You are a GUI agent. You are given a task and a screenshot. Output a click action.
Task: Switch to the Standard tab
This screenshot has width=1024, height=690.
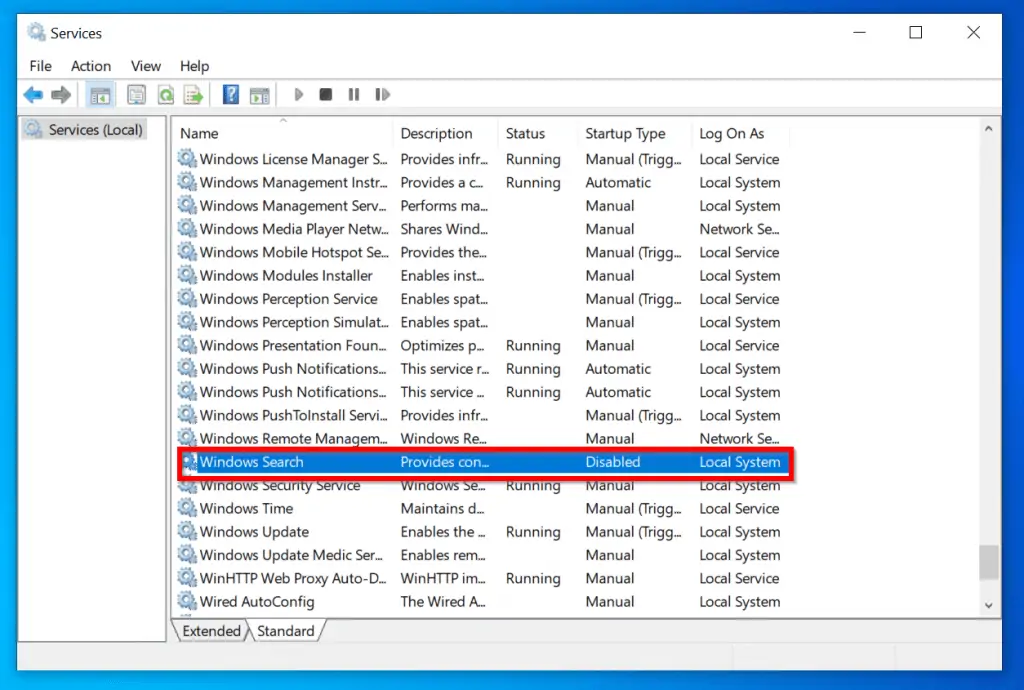tap(285, 631)
